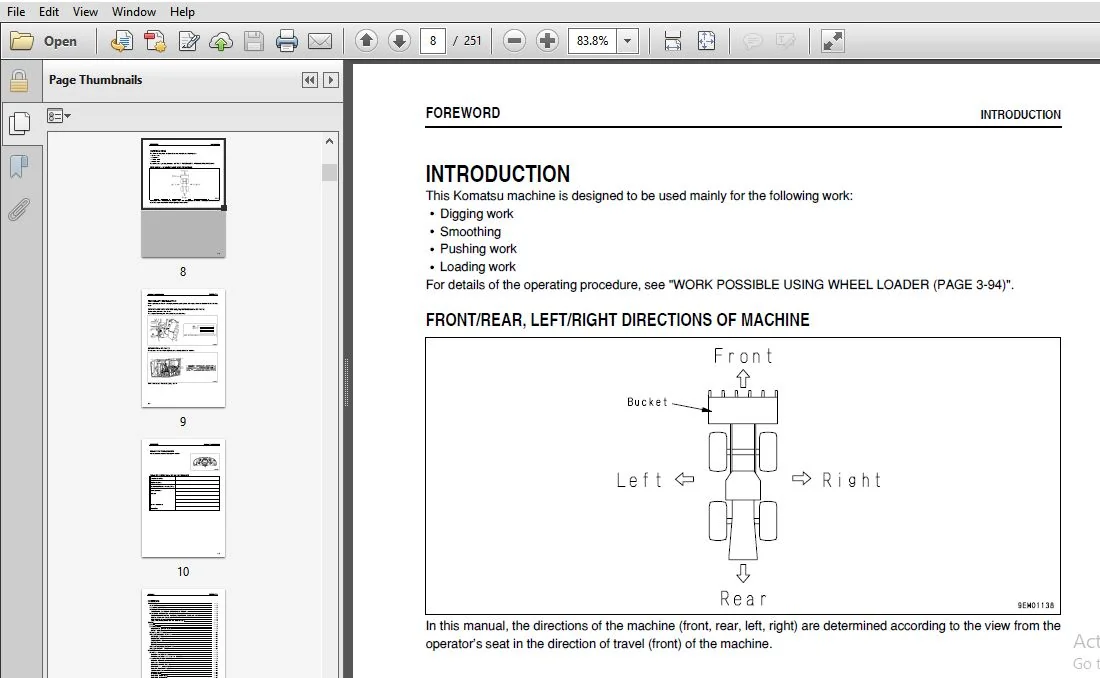Open the thumbnails options dropdown menu

point(59,116)
